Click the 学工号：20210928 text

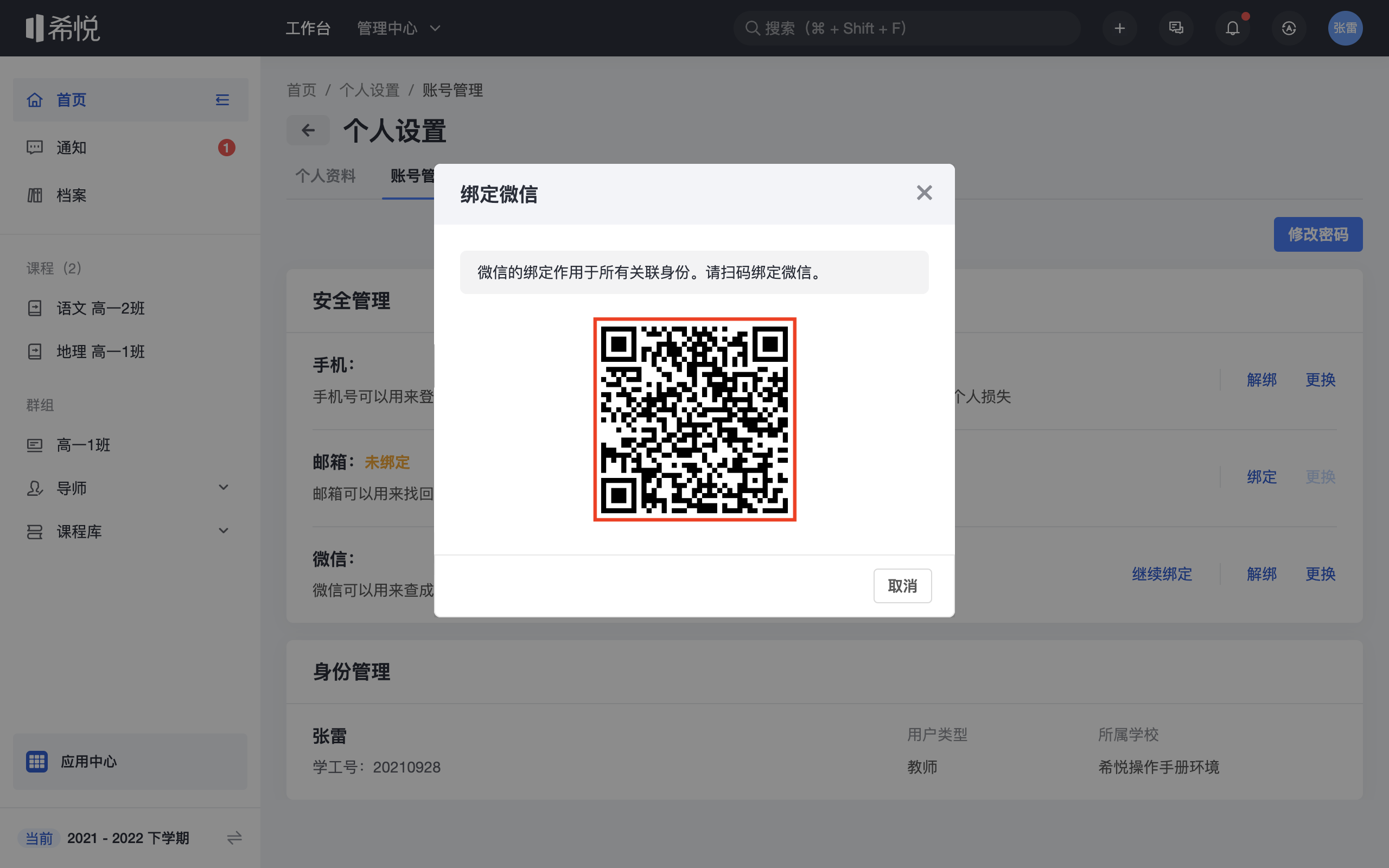[x=377, y=767]
